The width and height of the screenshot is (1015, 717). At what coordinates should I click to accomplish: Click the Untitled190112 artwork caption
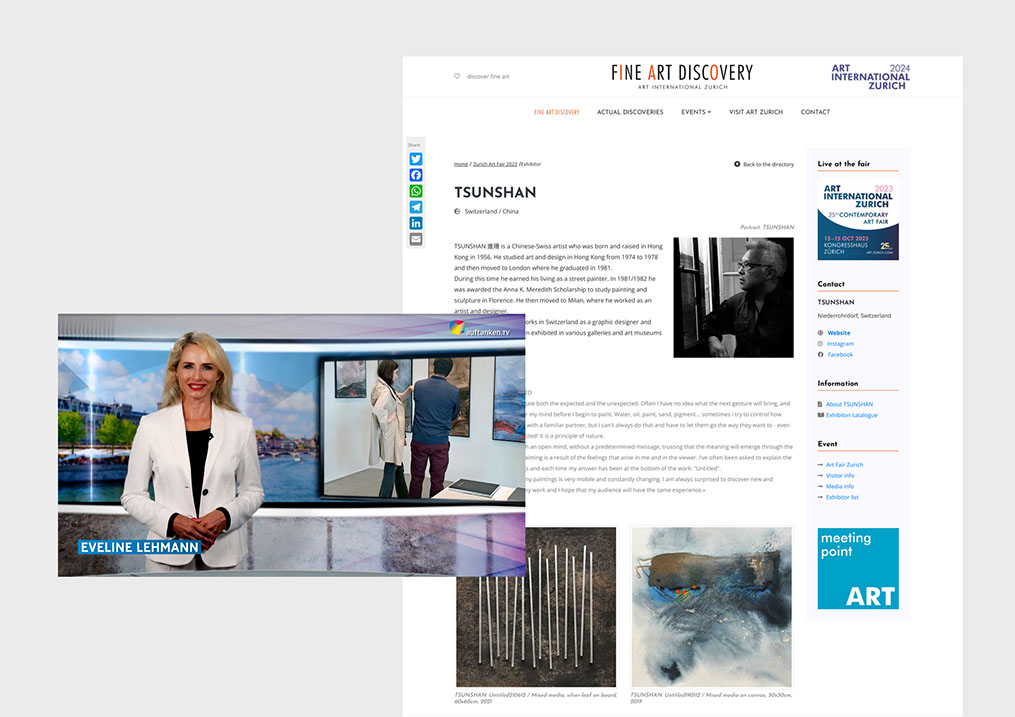tap(711, 698)
